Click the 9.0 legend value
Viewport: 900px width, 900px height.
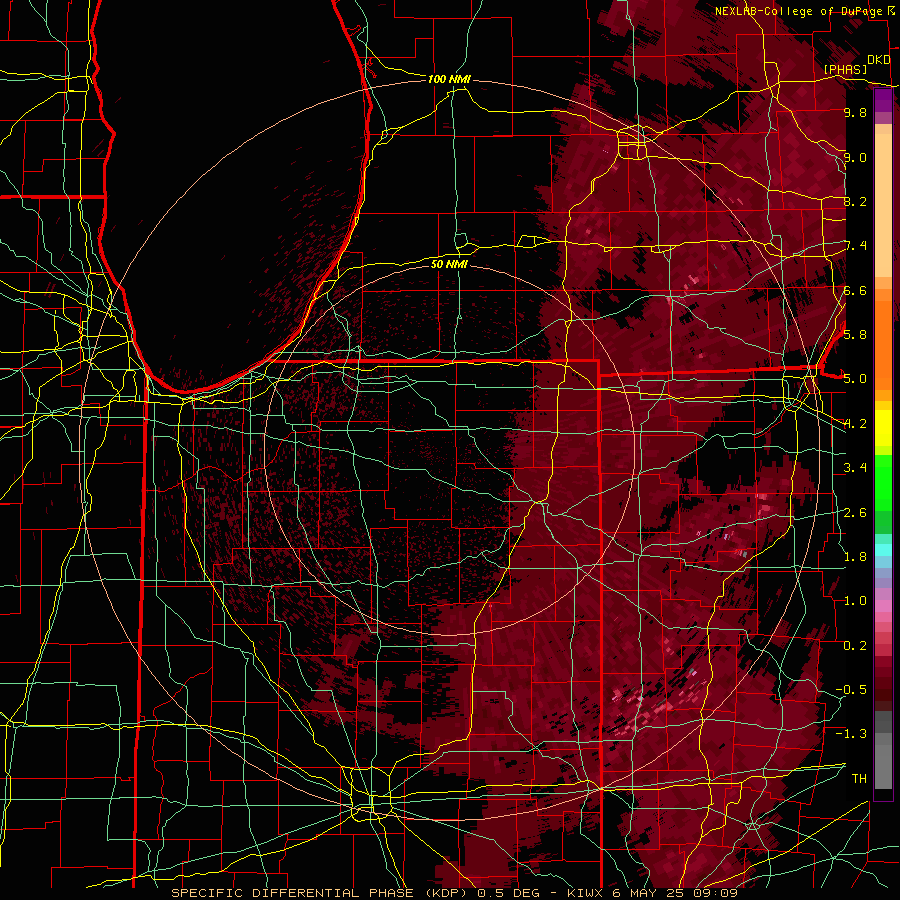855,157
